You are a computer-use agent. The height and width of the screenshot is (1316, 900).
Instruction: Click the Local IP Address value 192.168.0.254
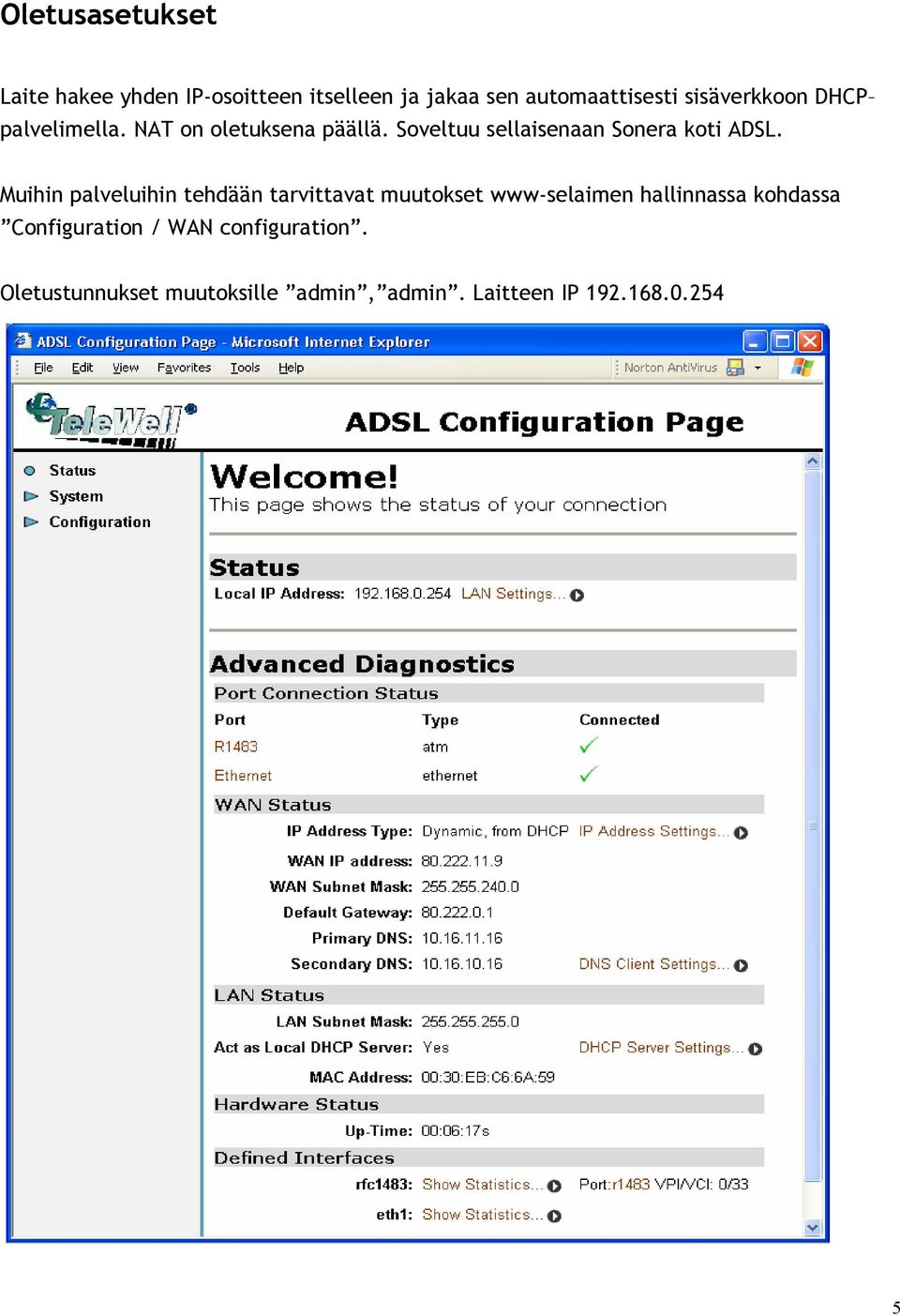(x=402, y=594)
